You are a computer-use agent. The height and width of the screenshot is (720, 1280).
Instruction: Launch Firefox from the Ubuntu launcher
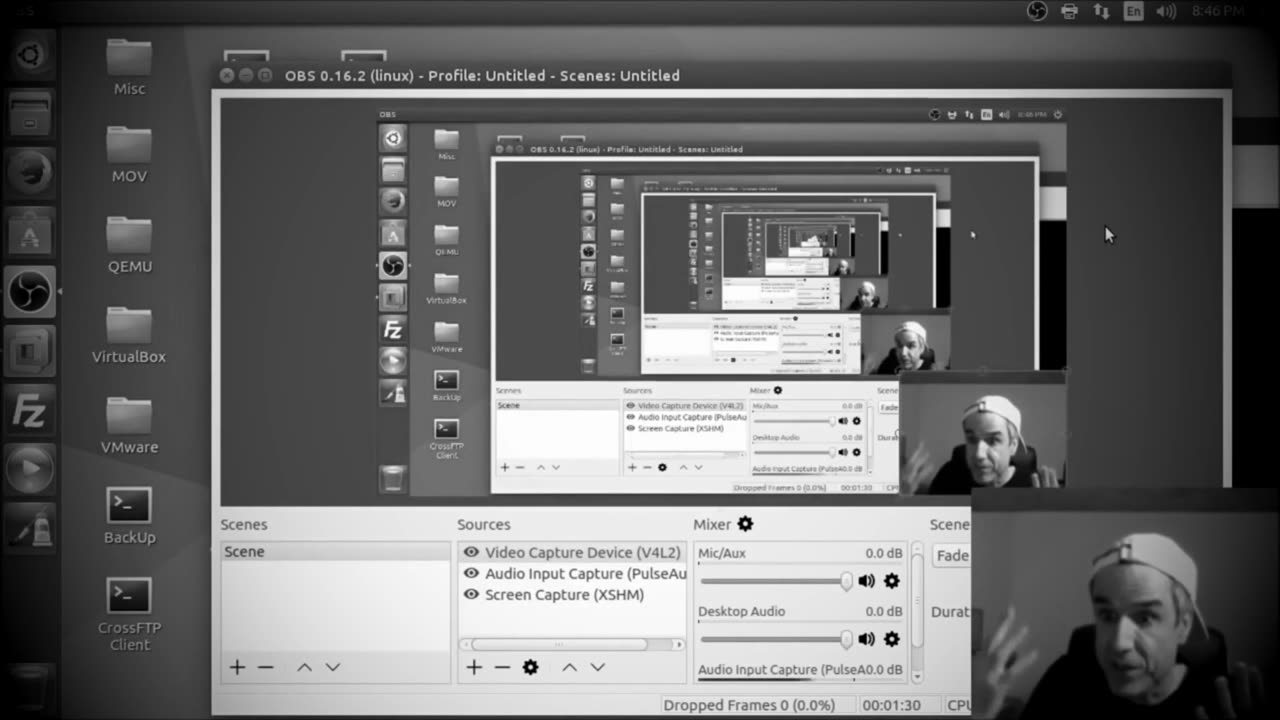[30, 173]
